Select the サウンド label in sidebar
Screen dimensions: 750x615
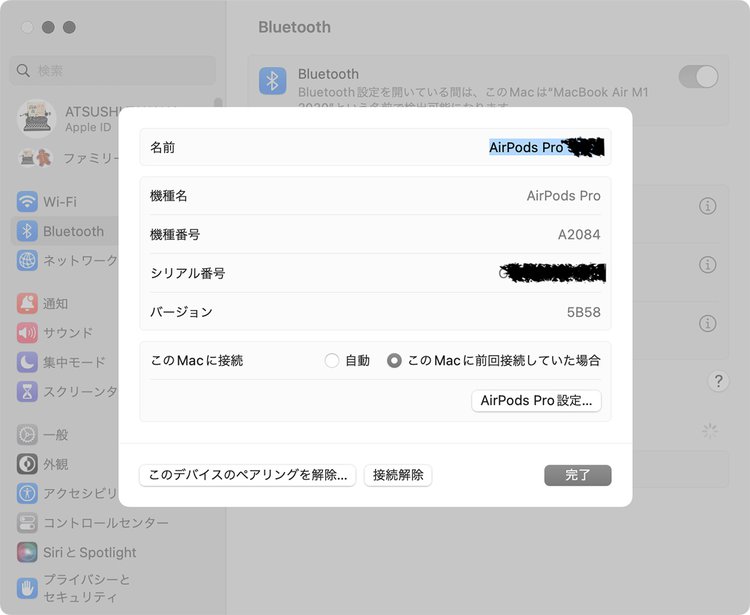tap(68, 333)
